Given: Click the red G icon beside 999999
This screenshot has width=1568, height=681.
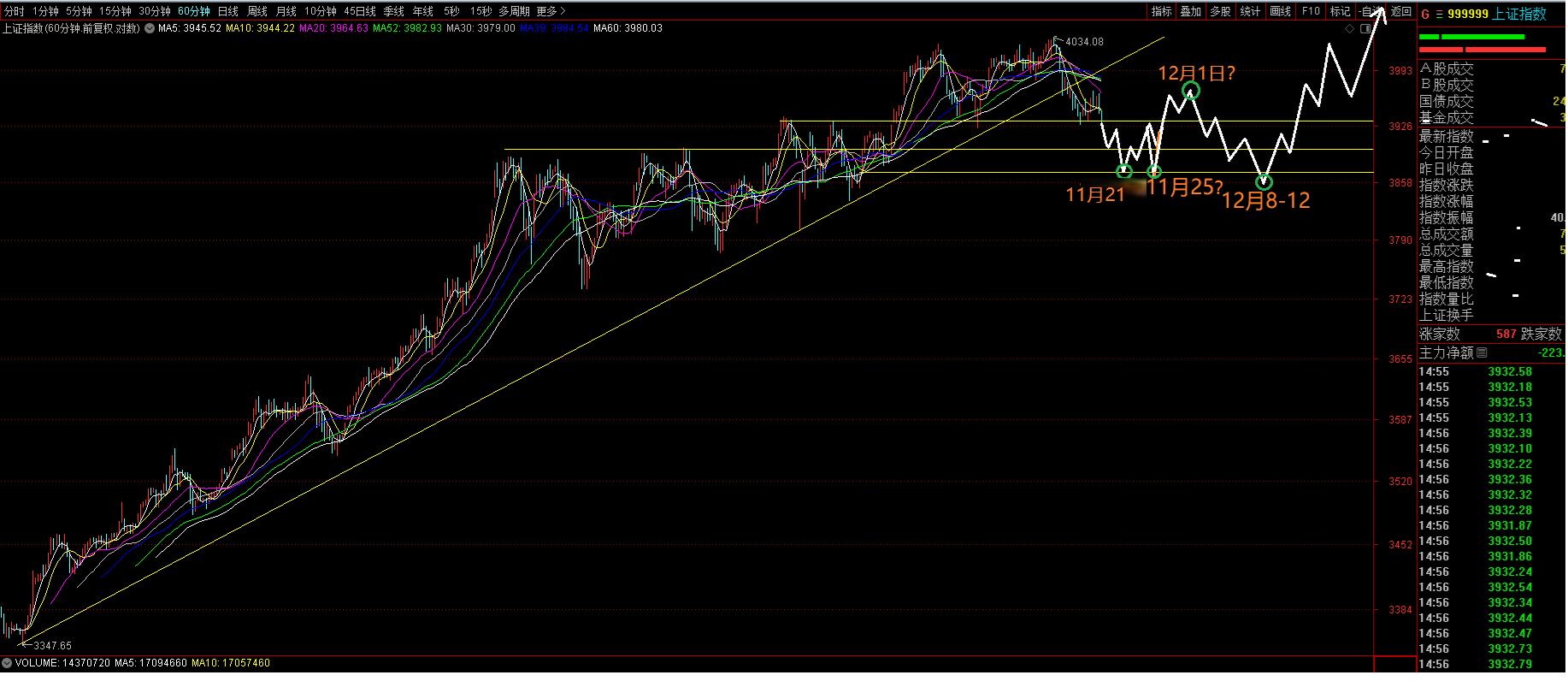Looking at the screenshot, I should coord(1425,14).
